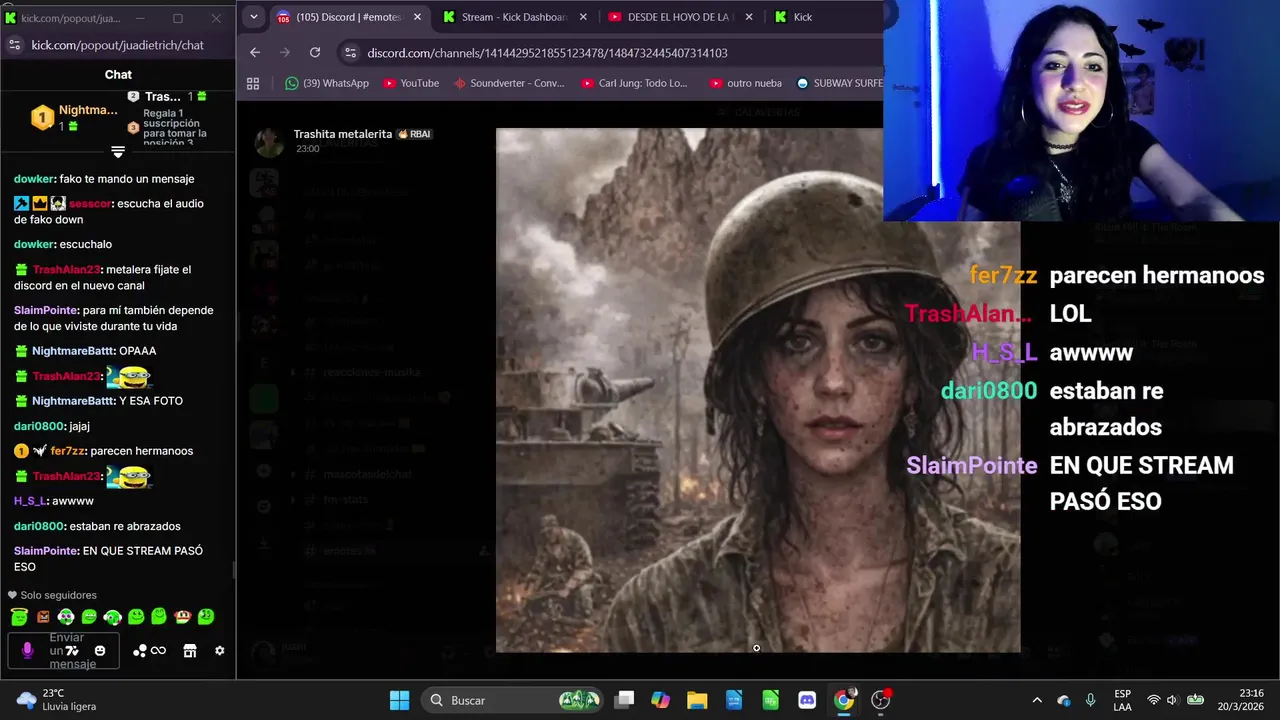Screen dimensions: 1280x720
Task: Click username SlaimPointe in EN QUE STREAM message
Action: [46, 551]
